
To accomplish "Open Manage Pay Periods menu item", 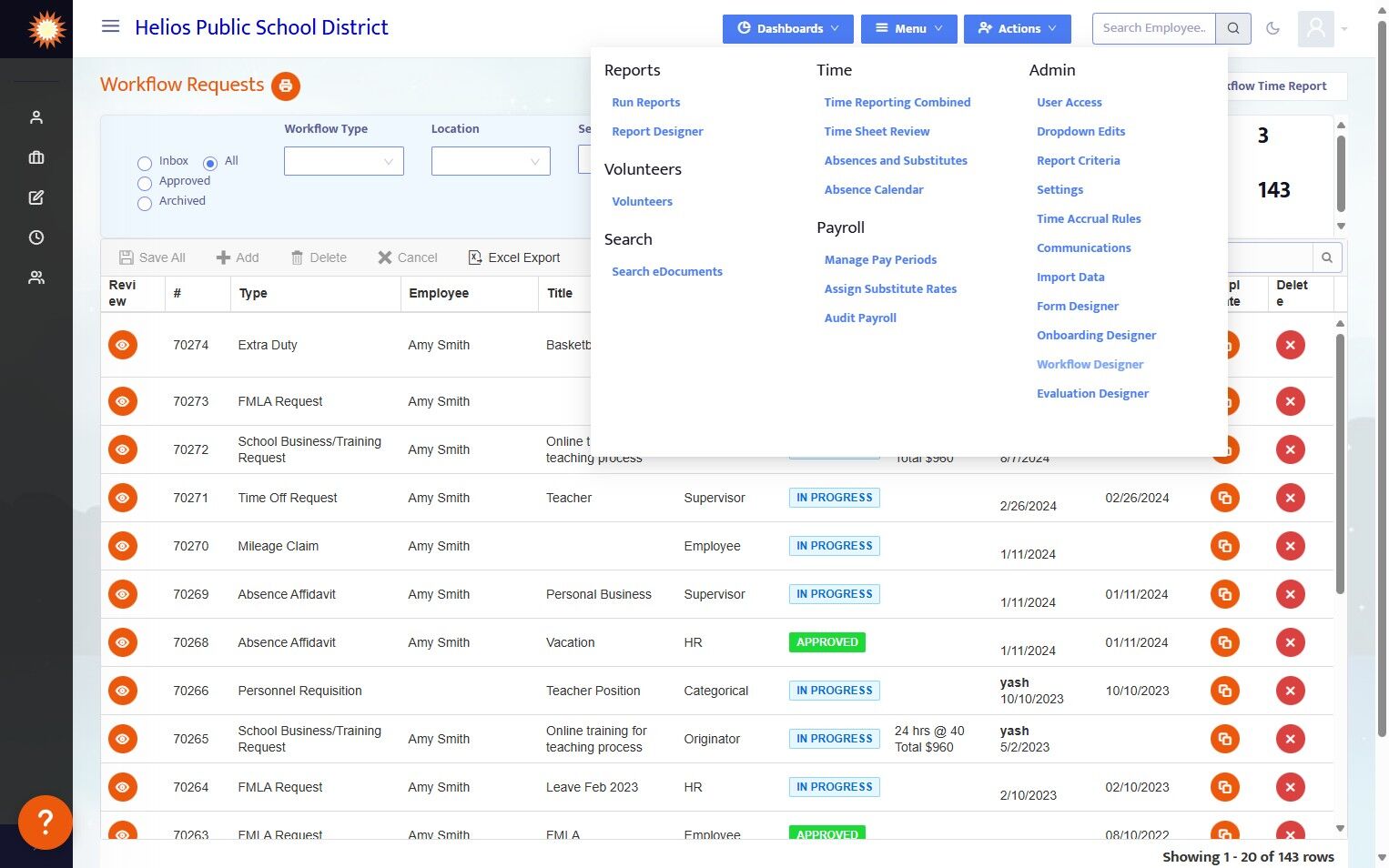I will 880,260.
